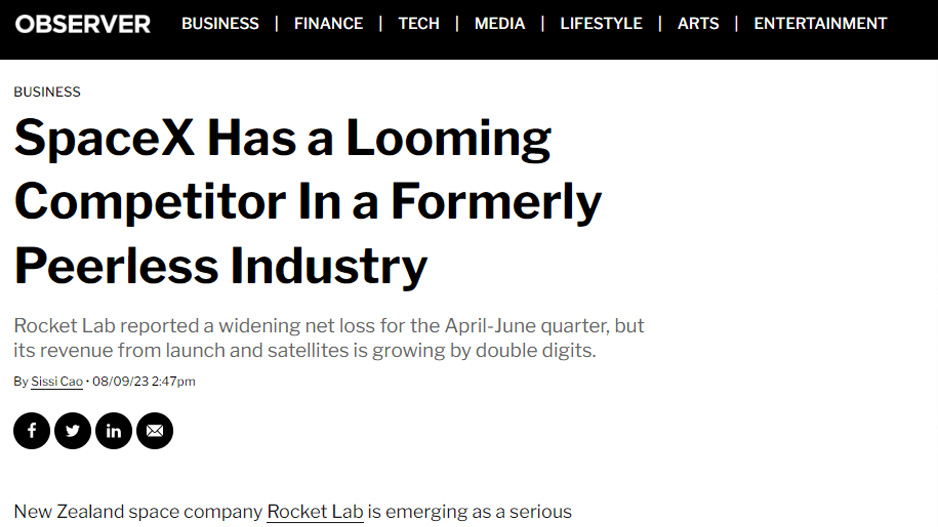
Task: Share article on LinkedIn
Action: point(114,431)
